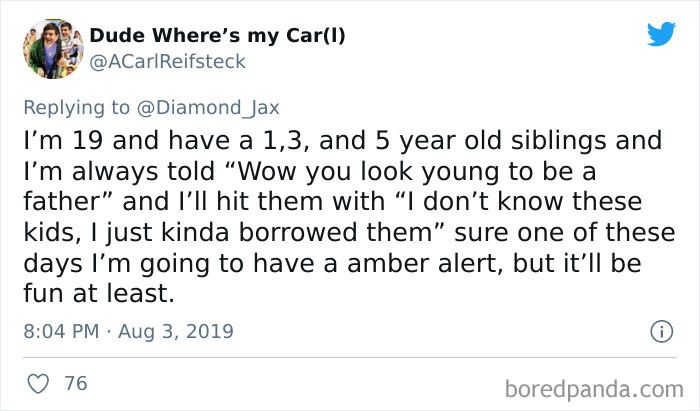Click the Twitter bird logo

[x=662, y=33]
